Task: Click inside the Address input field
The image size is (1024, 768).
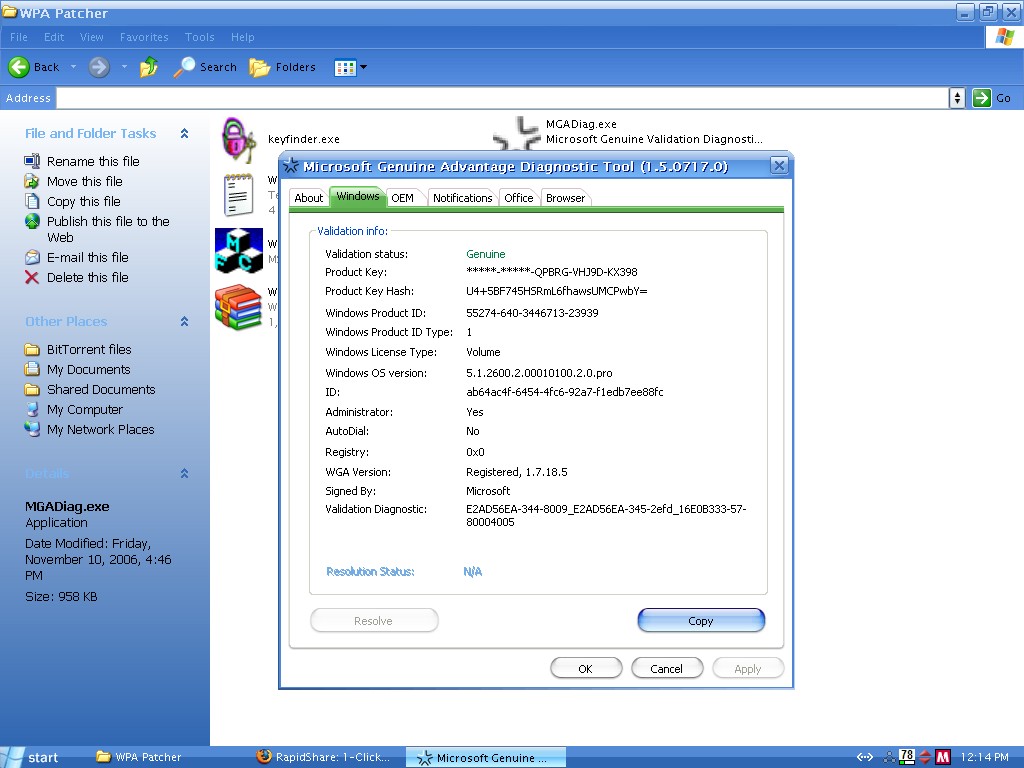Action: point(502,98)
